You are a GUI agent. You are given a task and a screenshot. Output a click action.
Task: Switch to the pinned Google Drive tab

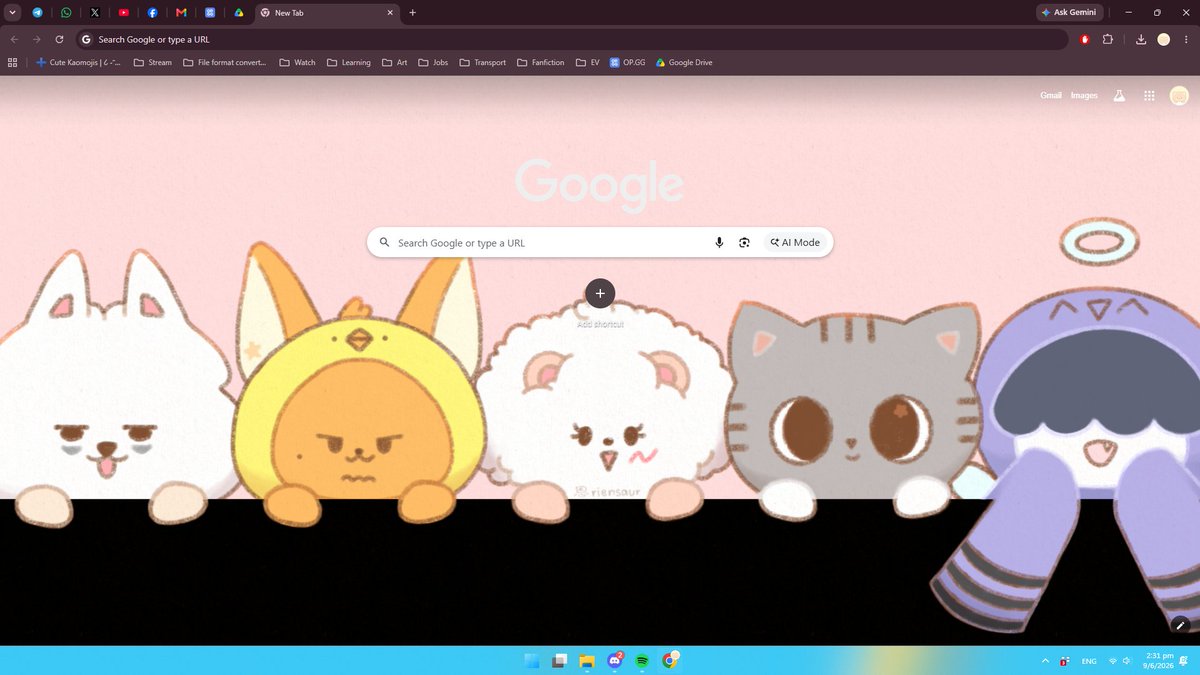(239, 13)
